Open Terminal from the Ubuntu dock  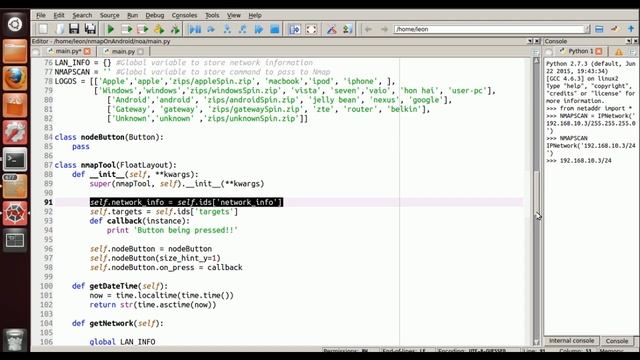15,159
